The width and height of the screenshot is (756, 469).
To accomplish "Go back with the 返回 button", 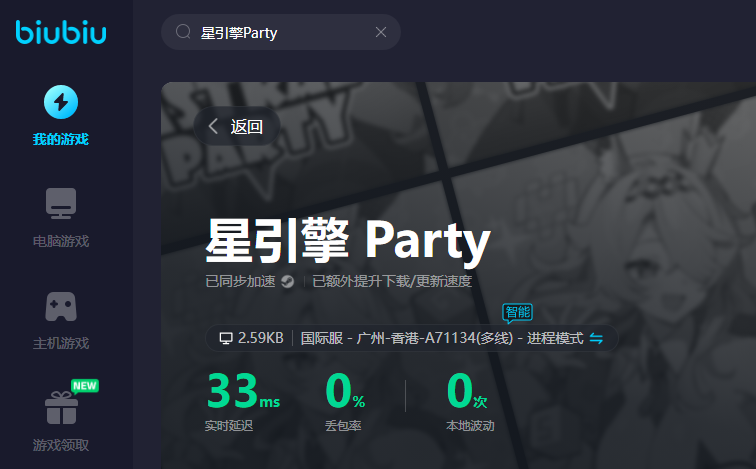I will (237, 126).
